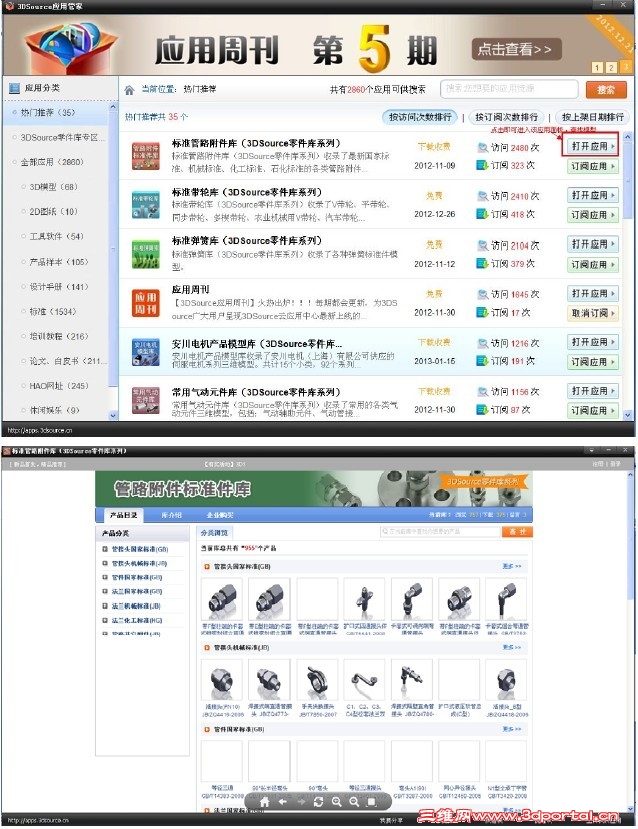Select 标准 (1534) category
Screen dimensions: 638x829
(53, 311)
